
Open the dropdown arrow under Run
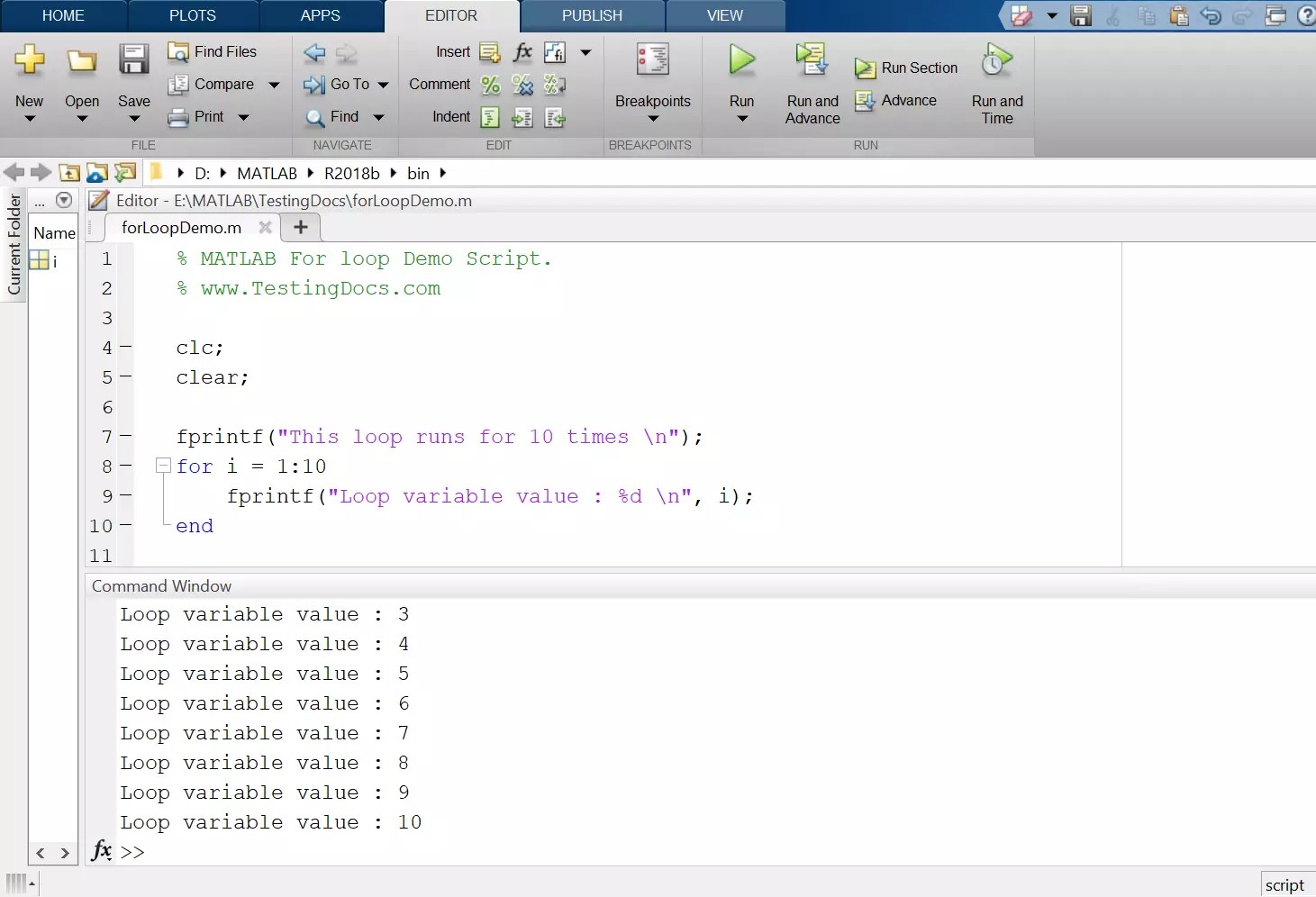coord(742,118)
